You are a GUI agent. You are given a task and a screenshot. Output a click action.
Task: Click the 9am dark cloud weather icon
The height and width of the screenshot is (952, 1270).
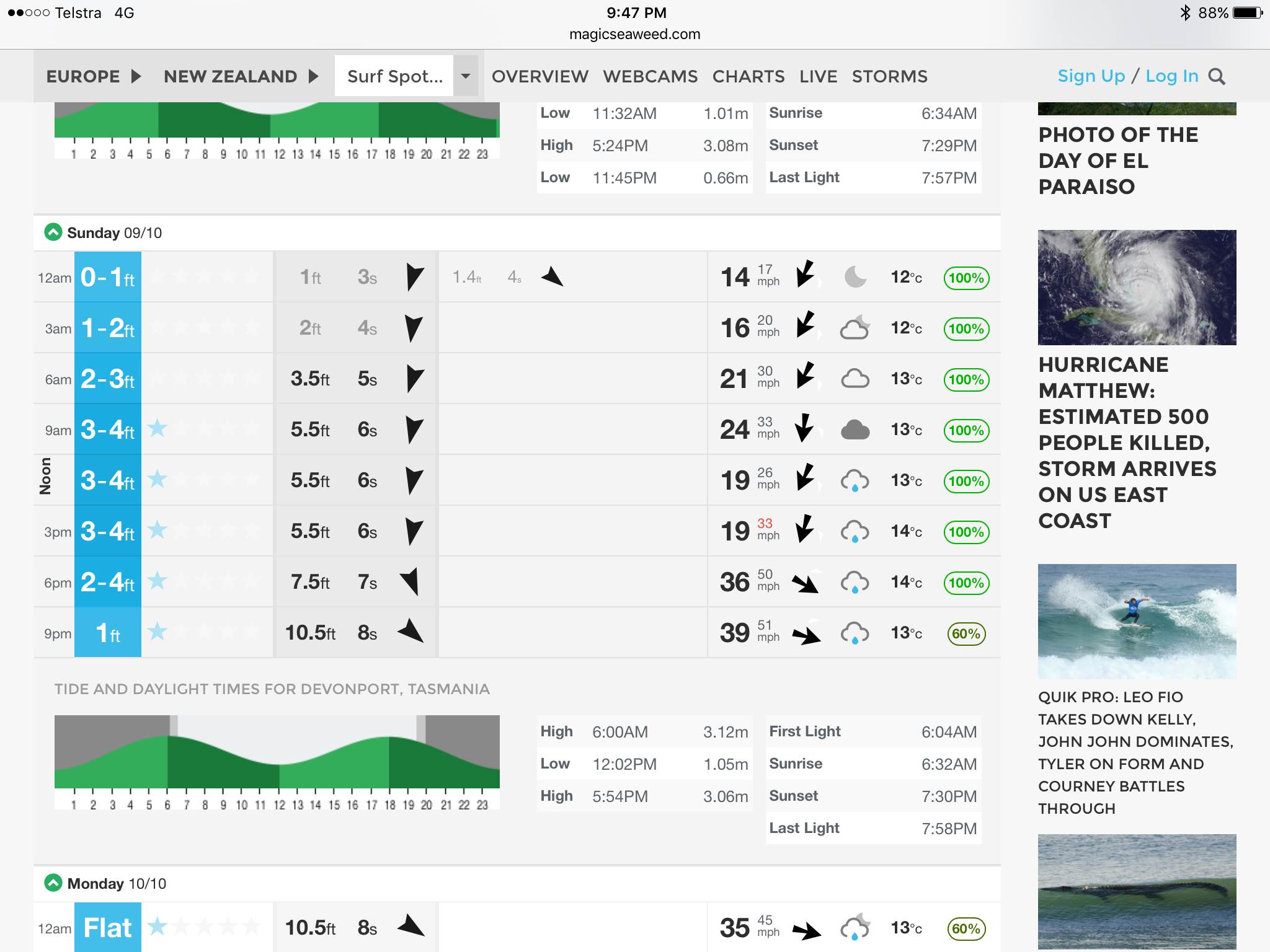pos(855,430)
